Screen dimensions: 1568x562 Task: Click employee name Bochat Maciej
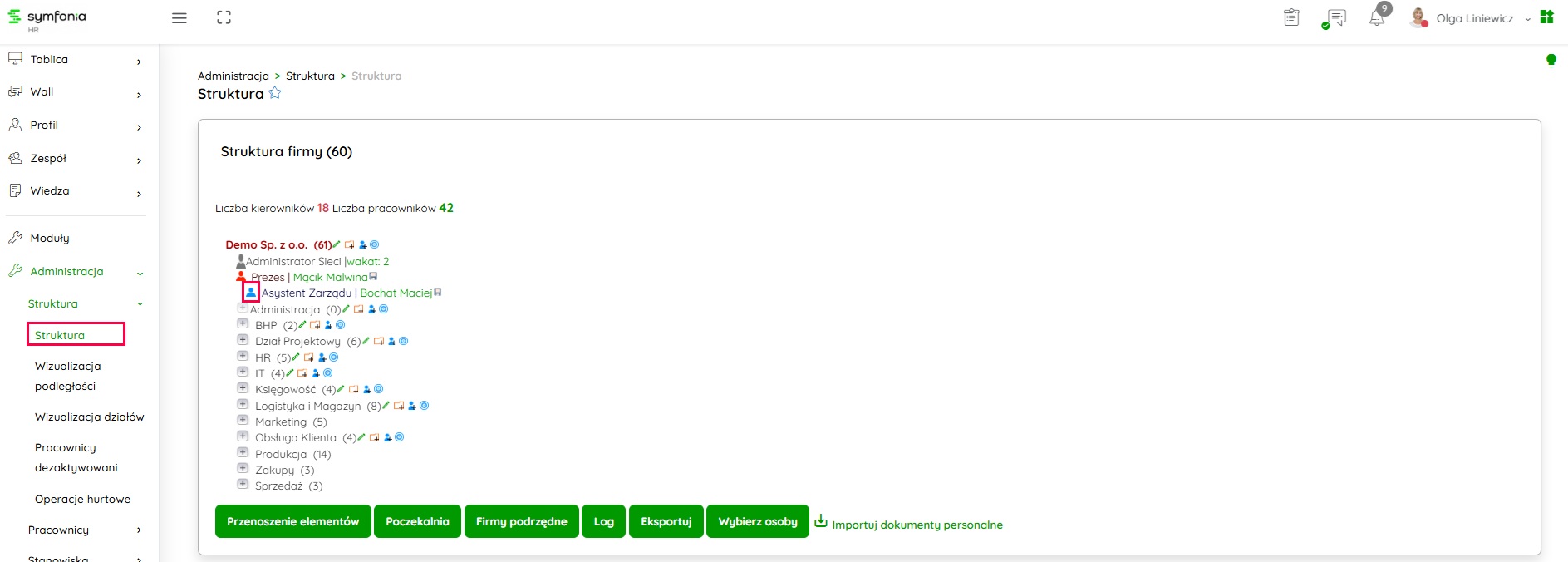pyautogui.click(x=396, y=293)
